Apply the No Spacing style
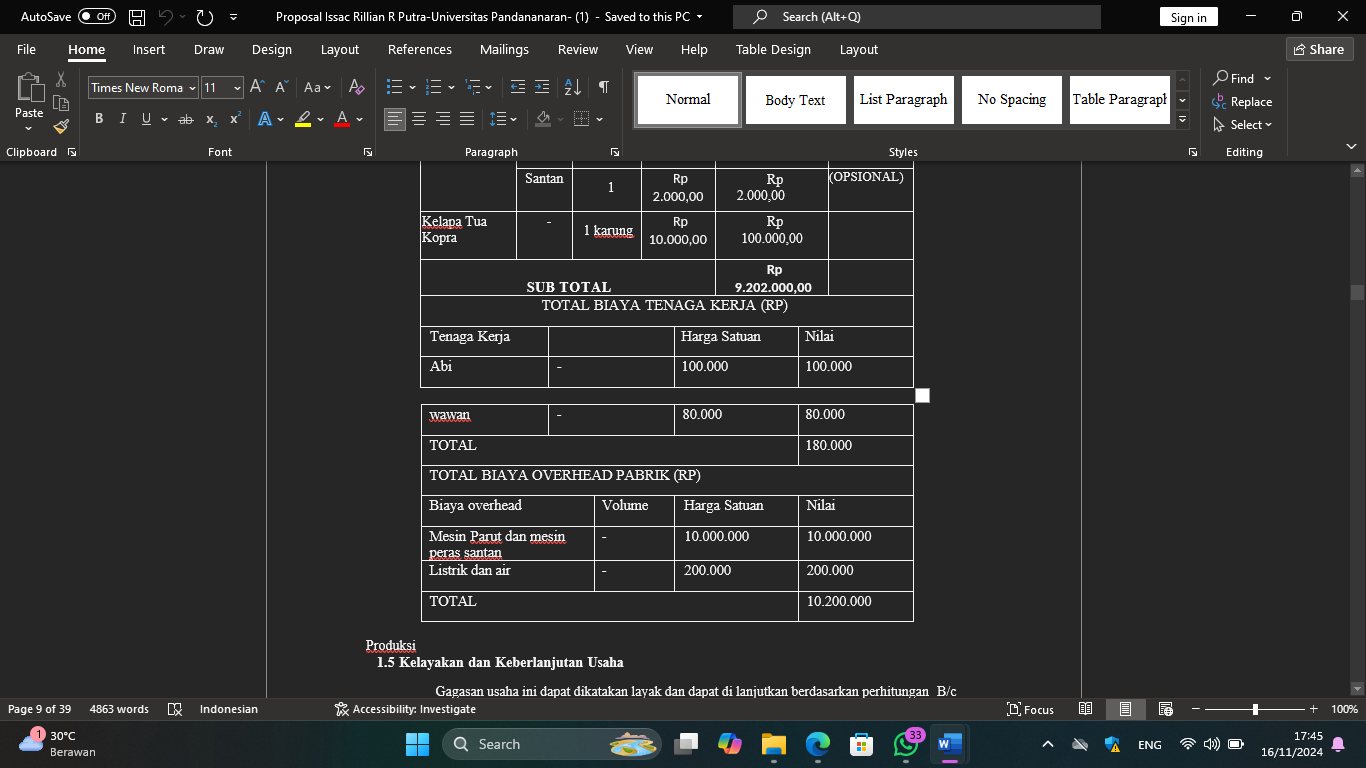Image resolution: width=1366 pixels, height=768 pixels. coord(1012,100)
